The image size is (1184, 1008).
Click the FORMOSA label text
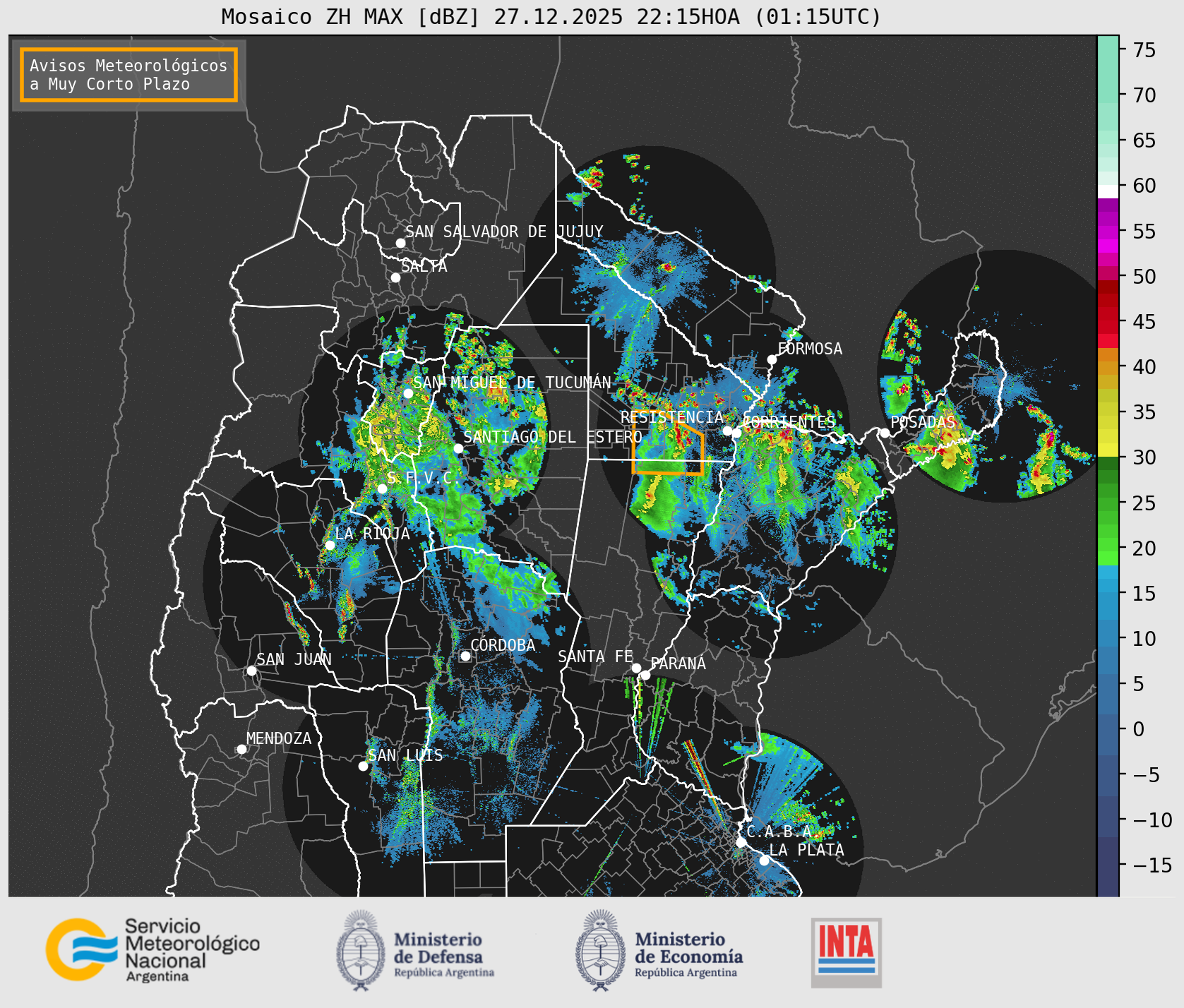pyautogui.click(x=810, y=349)
